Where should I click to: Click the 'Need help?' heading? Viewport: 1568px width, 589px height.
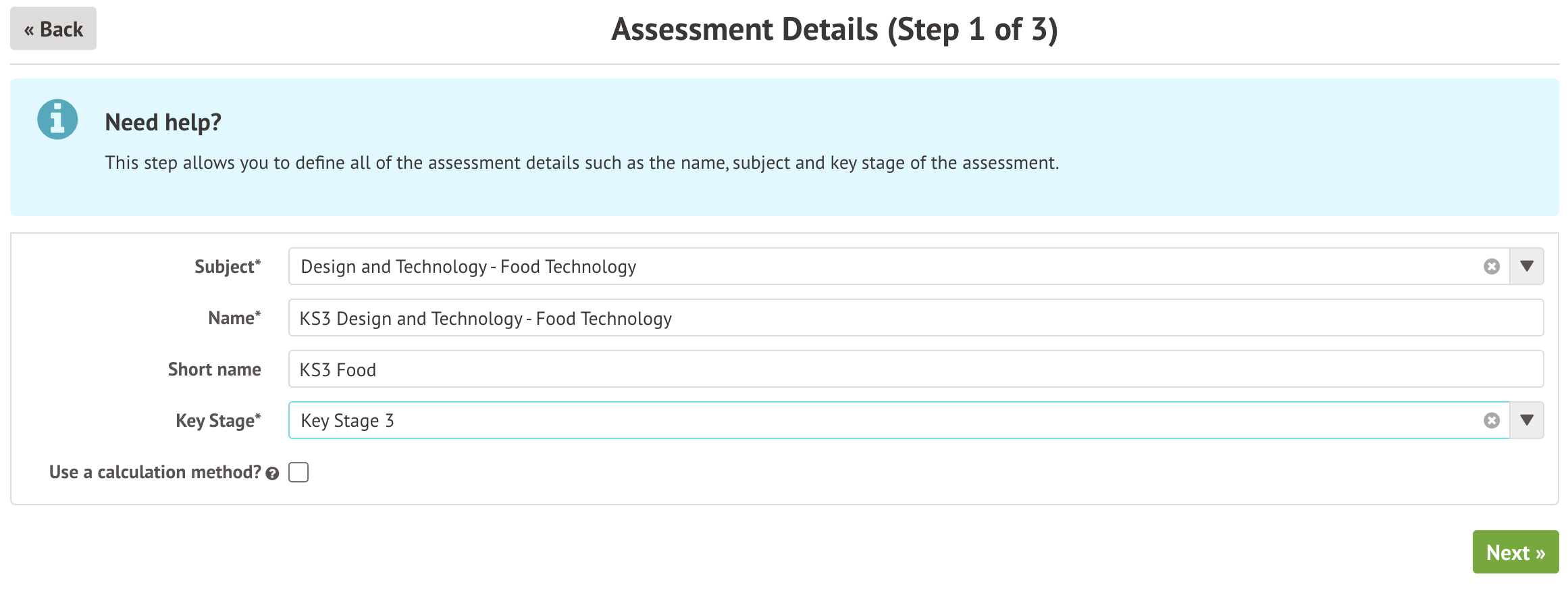click(x=163, y=122)
